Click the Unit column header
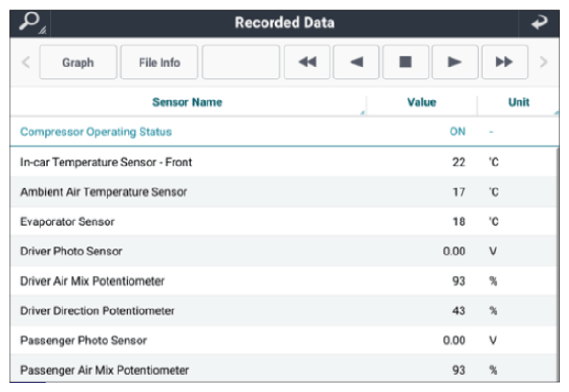This screenshot has height=392, width=569. click(x=519, y=102)
